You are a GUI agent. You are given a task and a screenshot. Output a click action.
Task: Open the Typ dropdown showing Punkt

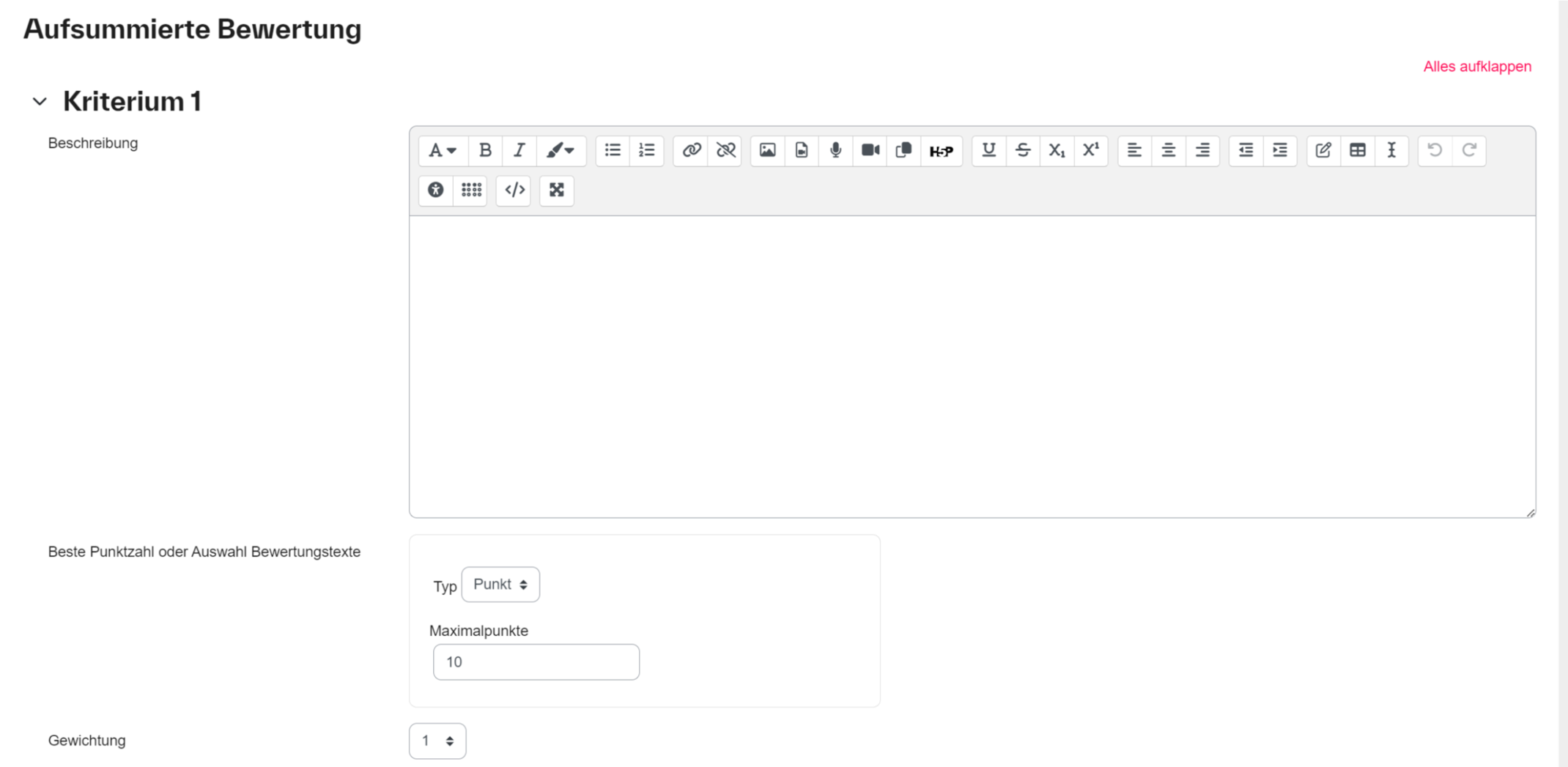click(500, 585)
